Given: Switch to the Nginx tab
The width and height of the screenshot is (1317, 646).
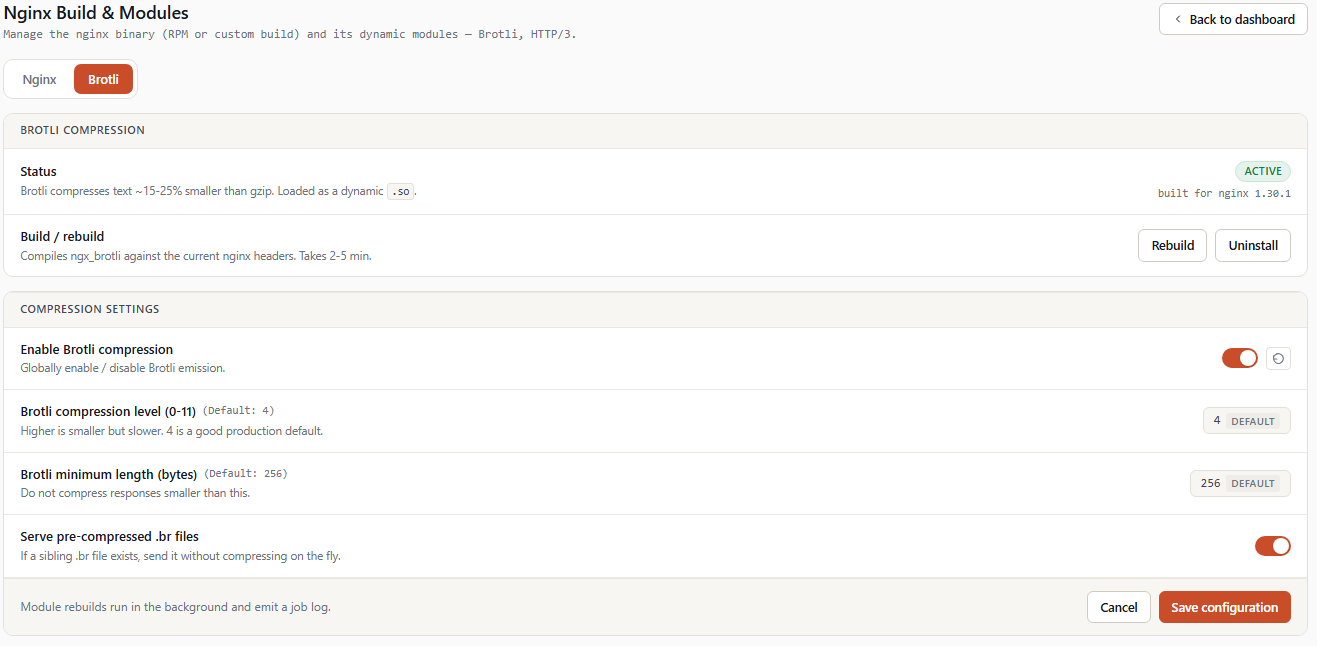Looking at the screenshot, I should click(40, 79).
